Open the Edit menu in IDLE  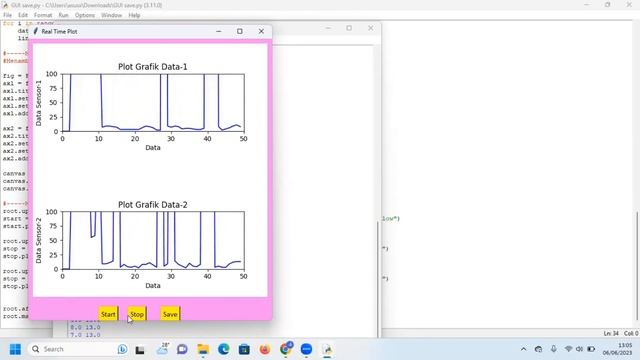pos(23,15)
